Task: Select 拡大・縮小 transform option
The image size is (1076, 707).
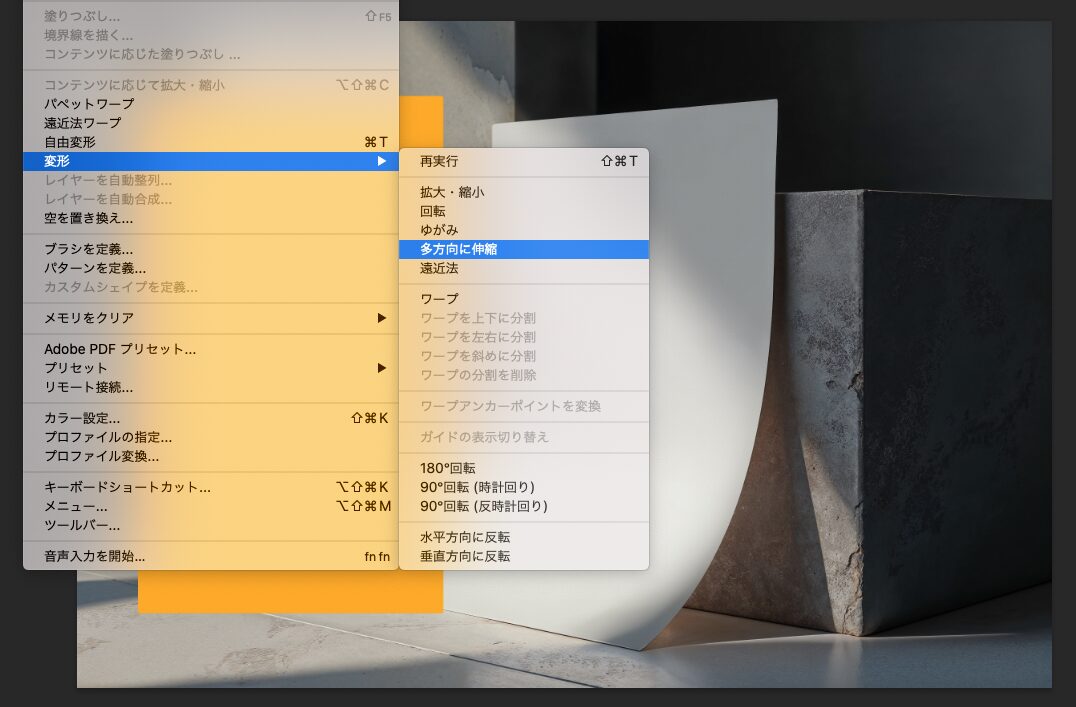Action: 524,192
